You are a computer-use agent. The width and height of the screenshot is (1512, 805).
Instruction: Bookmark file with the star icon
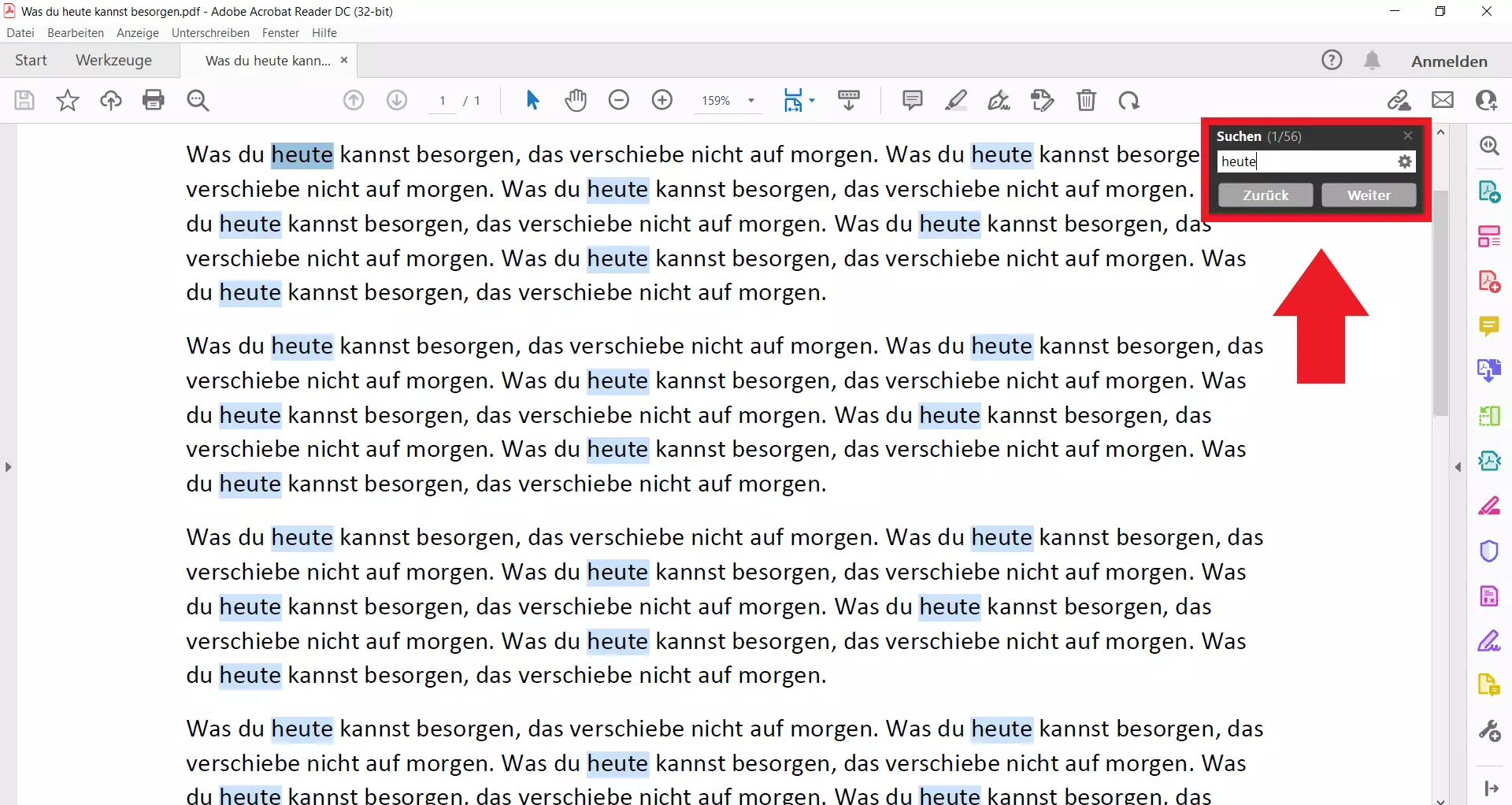click(x=68, y=100)
